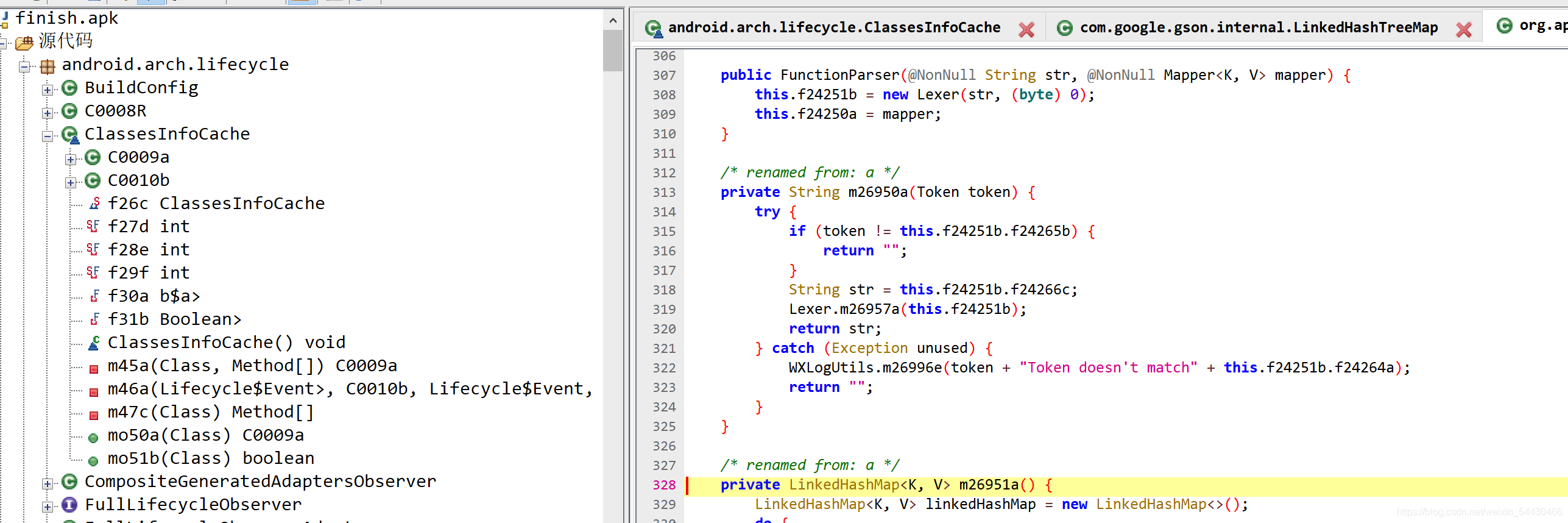This screenshot has width=1568, height=523.
Task: Click the "Token doesn't match" string literal
Action: click(x=1108, y=368)
